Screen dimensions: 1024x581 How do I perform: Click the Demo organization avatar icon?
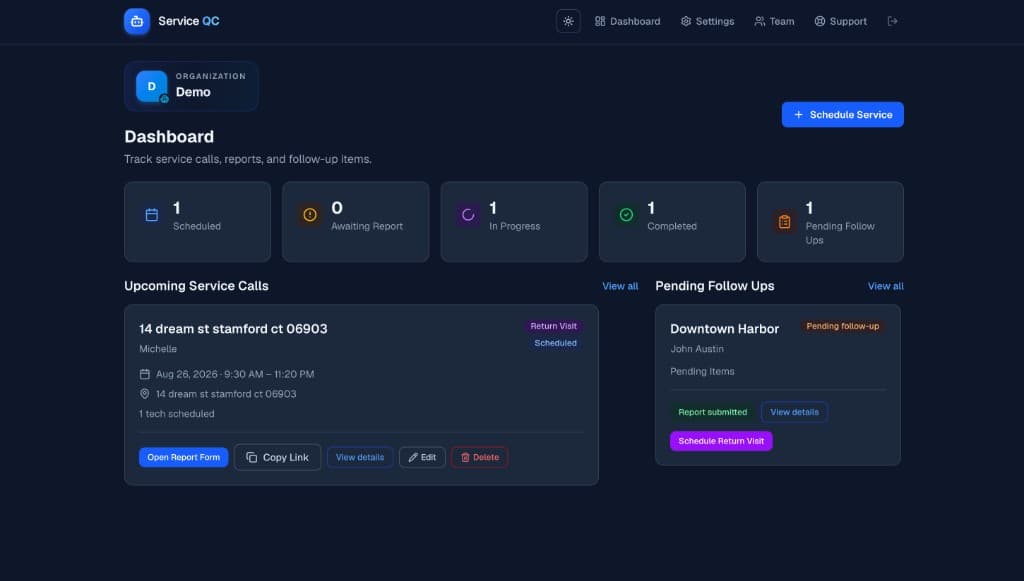click(x=152, y=86)
